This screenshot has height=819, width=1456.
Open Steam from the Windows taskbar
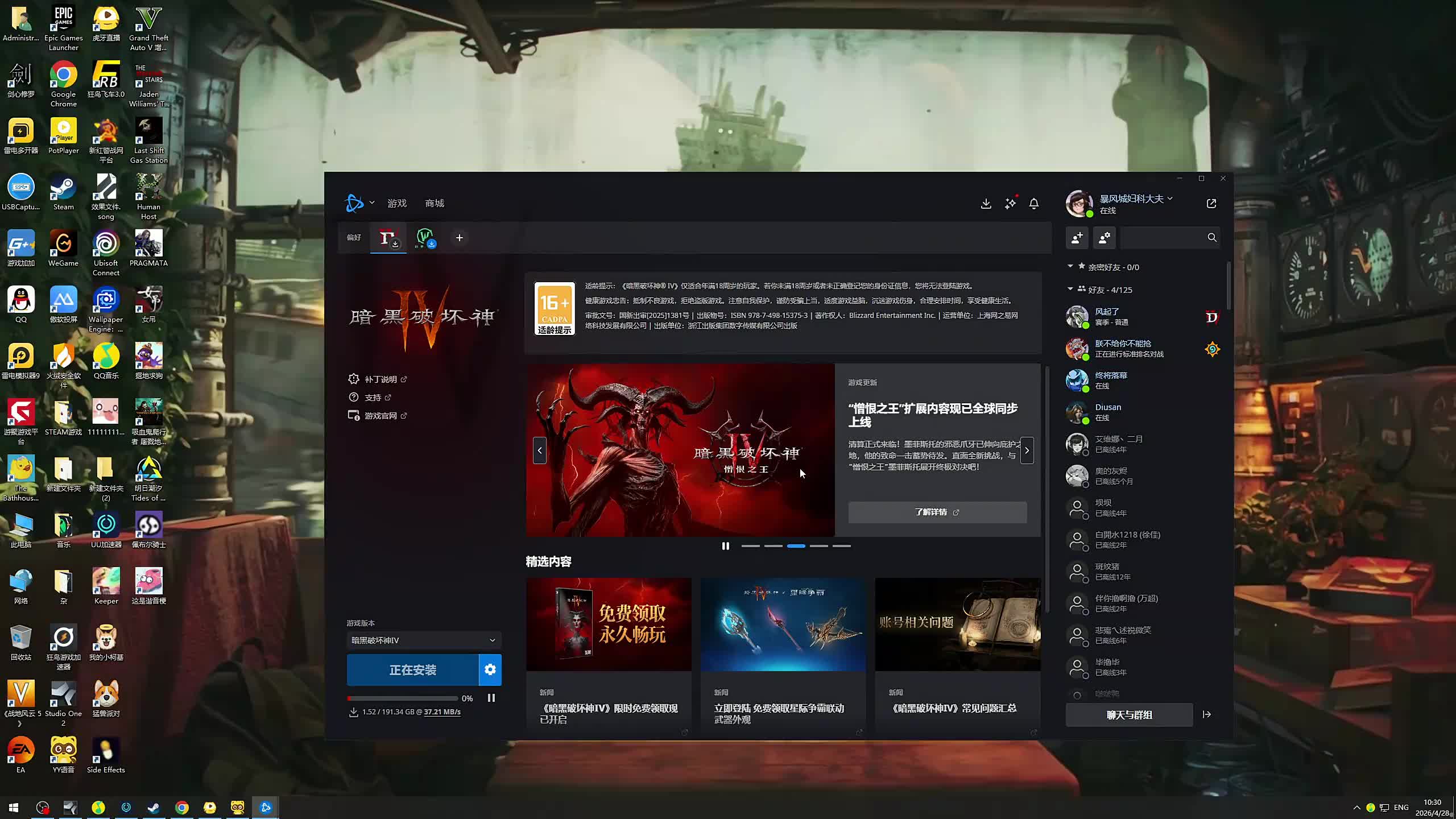[154, 808]
